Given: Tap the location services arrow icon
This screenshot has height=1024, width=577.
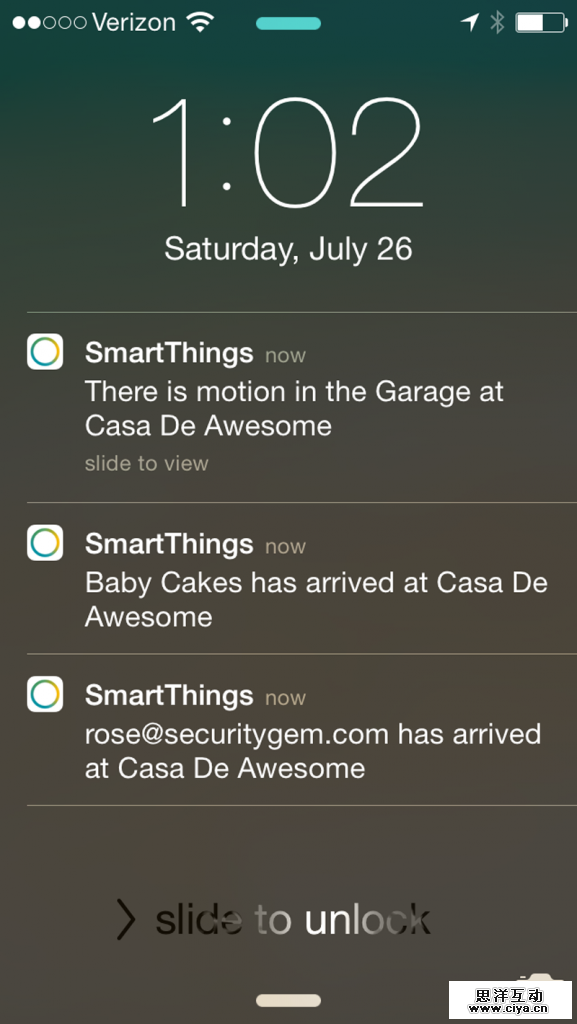Looking at the screenshot, I should pyautogui.click(x=469, y=23).
